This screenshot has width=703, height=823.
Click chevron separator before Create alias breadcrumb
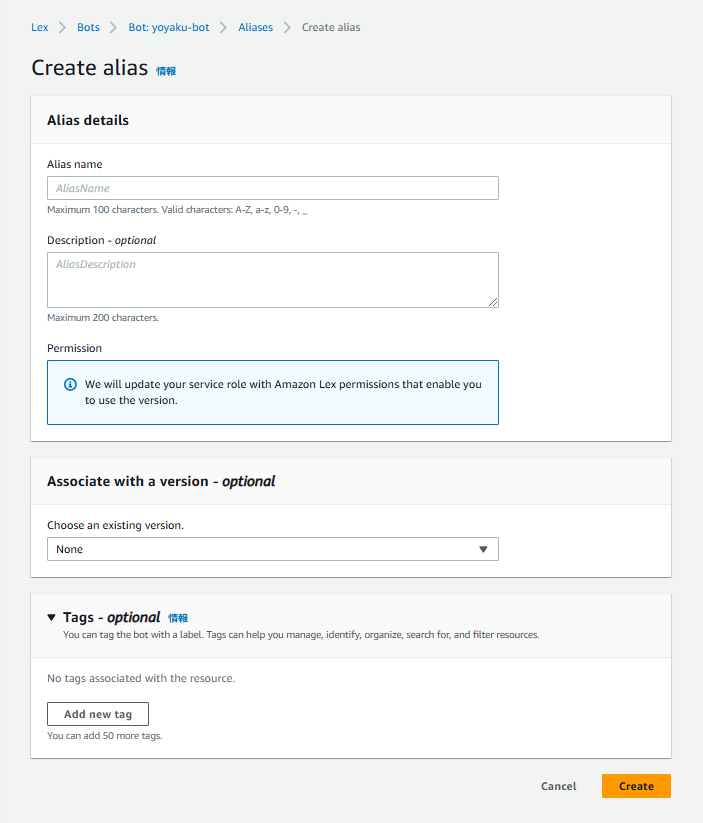click(288, 27)
